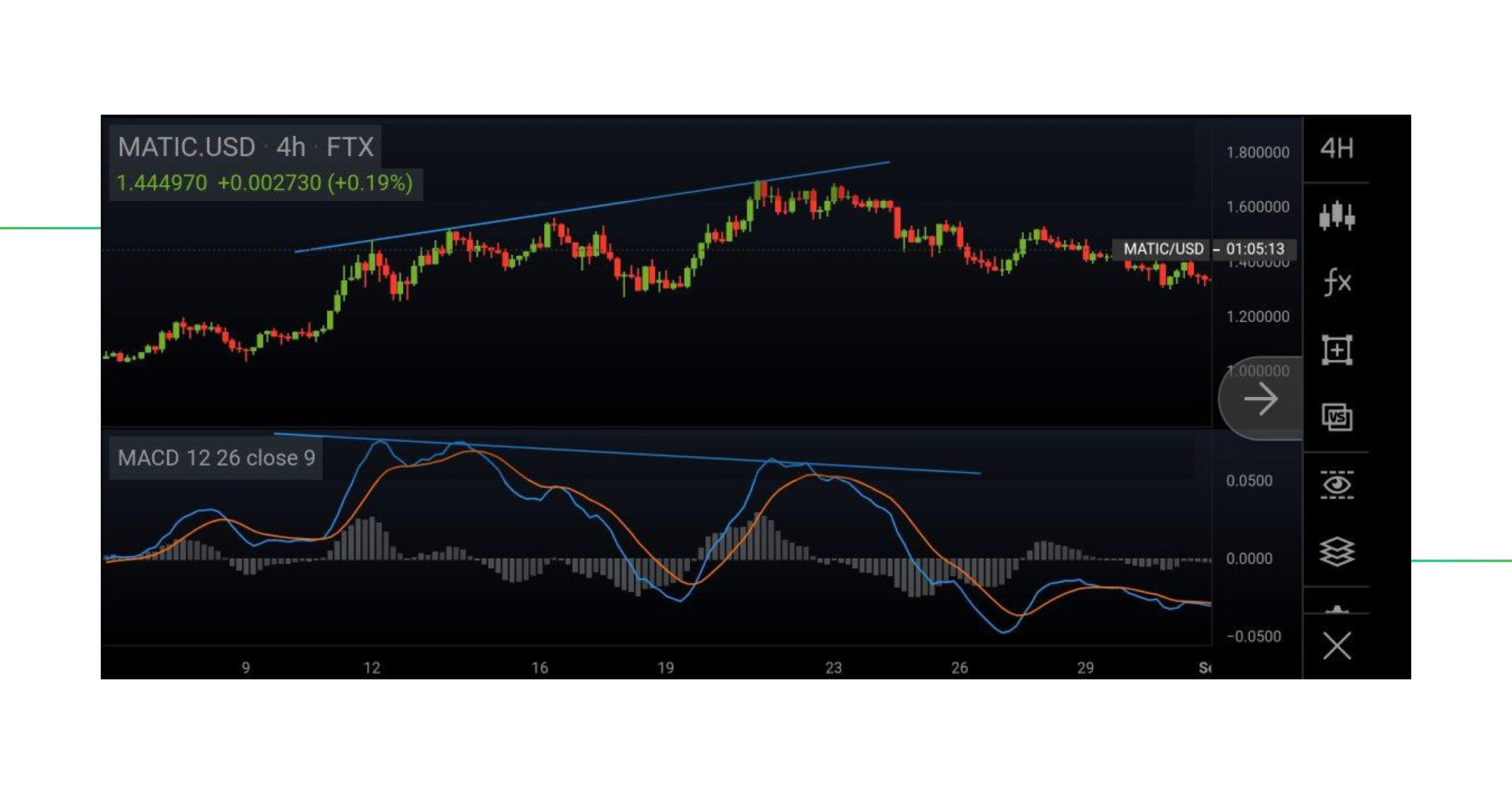
Task: Hide drawings using the eye icon
Action: pyautogui.click(x=1338, y=485)
